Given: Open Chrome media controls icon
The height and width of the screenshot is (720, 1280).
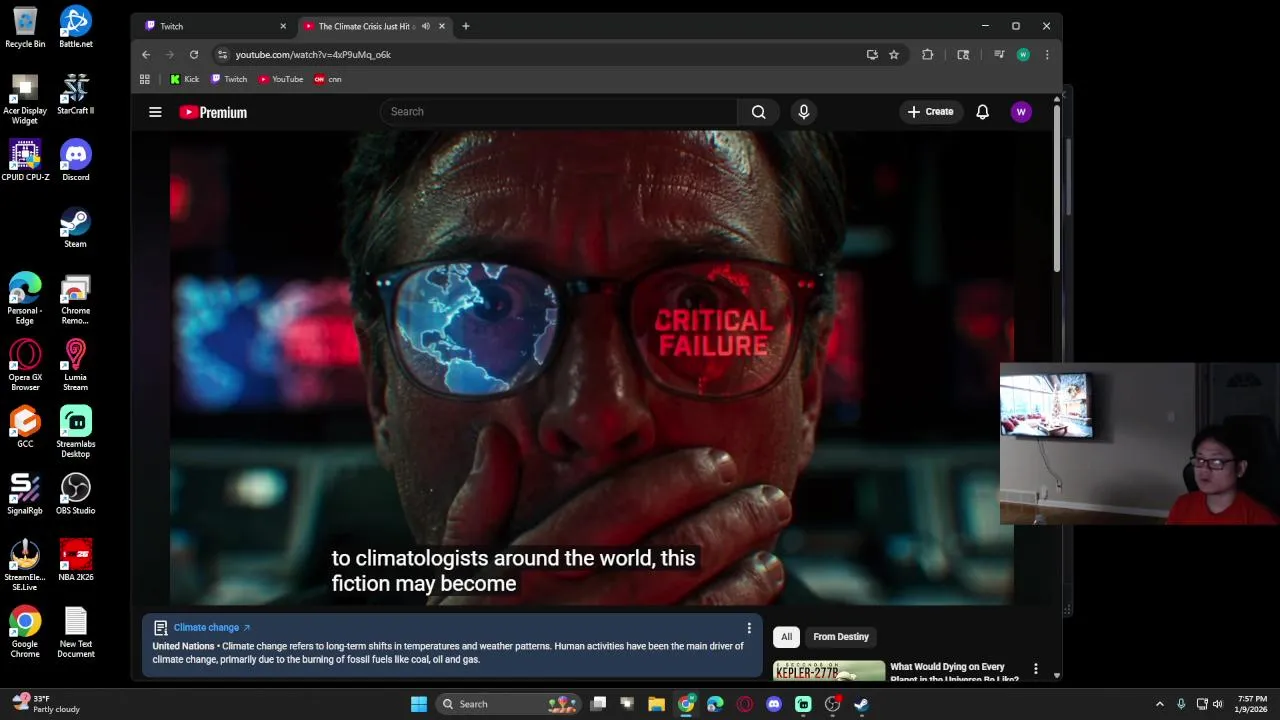Looking at the screenshot, I should tap(999, 55).
